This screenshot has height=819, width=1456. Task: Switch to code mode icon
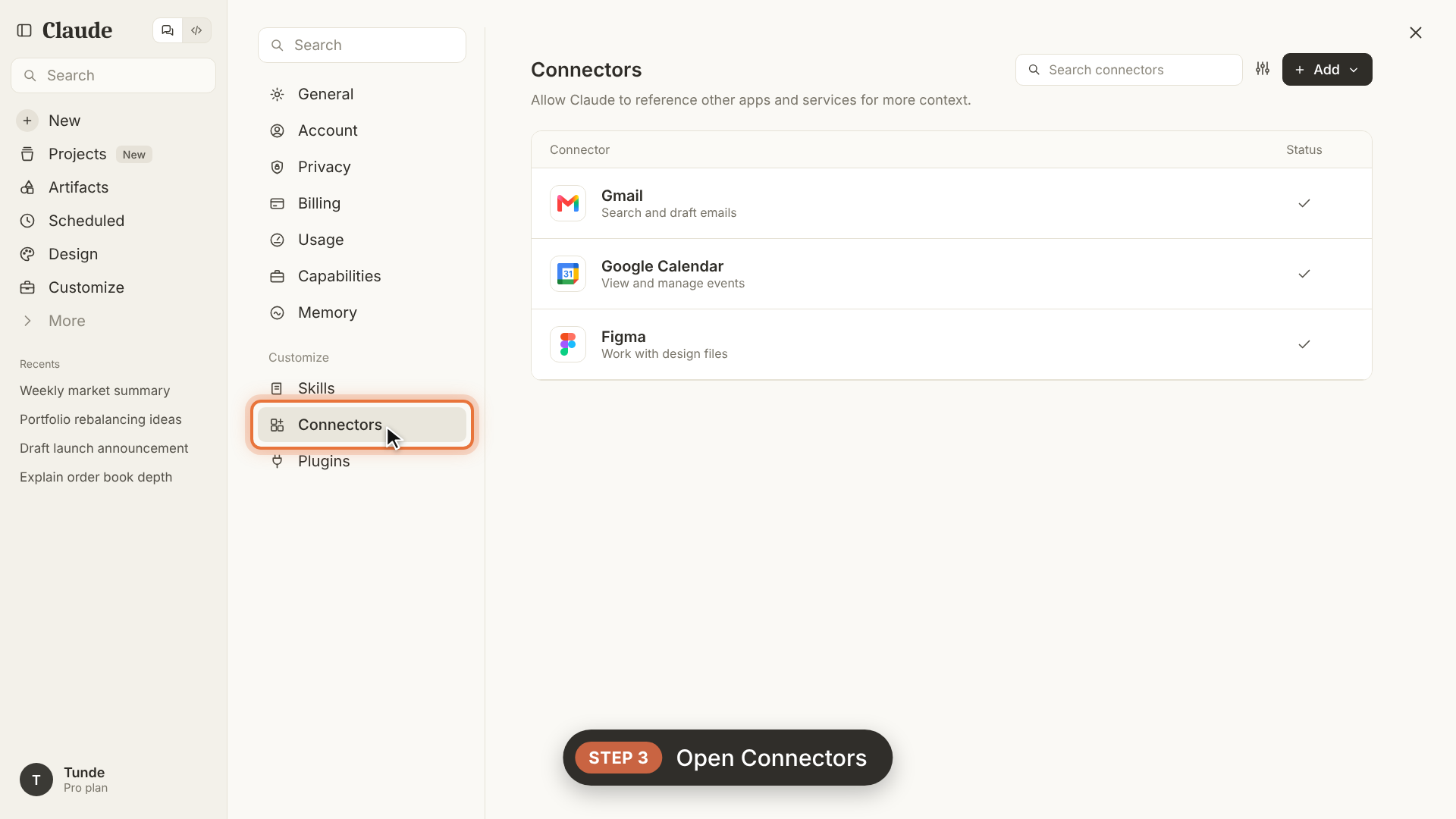click(x=196, y=30)
